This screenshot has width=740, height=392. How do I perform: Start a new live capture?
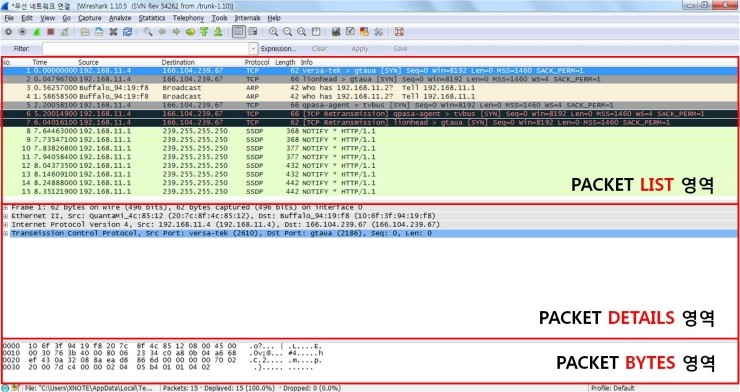pyautogui.click(x=36, y=32)
